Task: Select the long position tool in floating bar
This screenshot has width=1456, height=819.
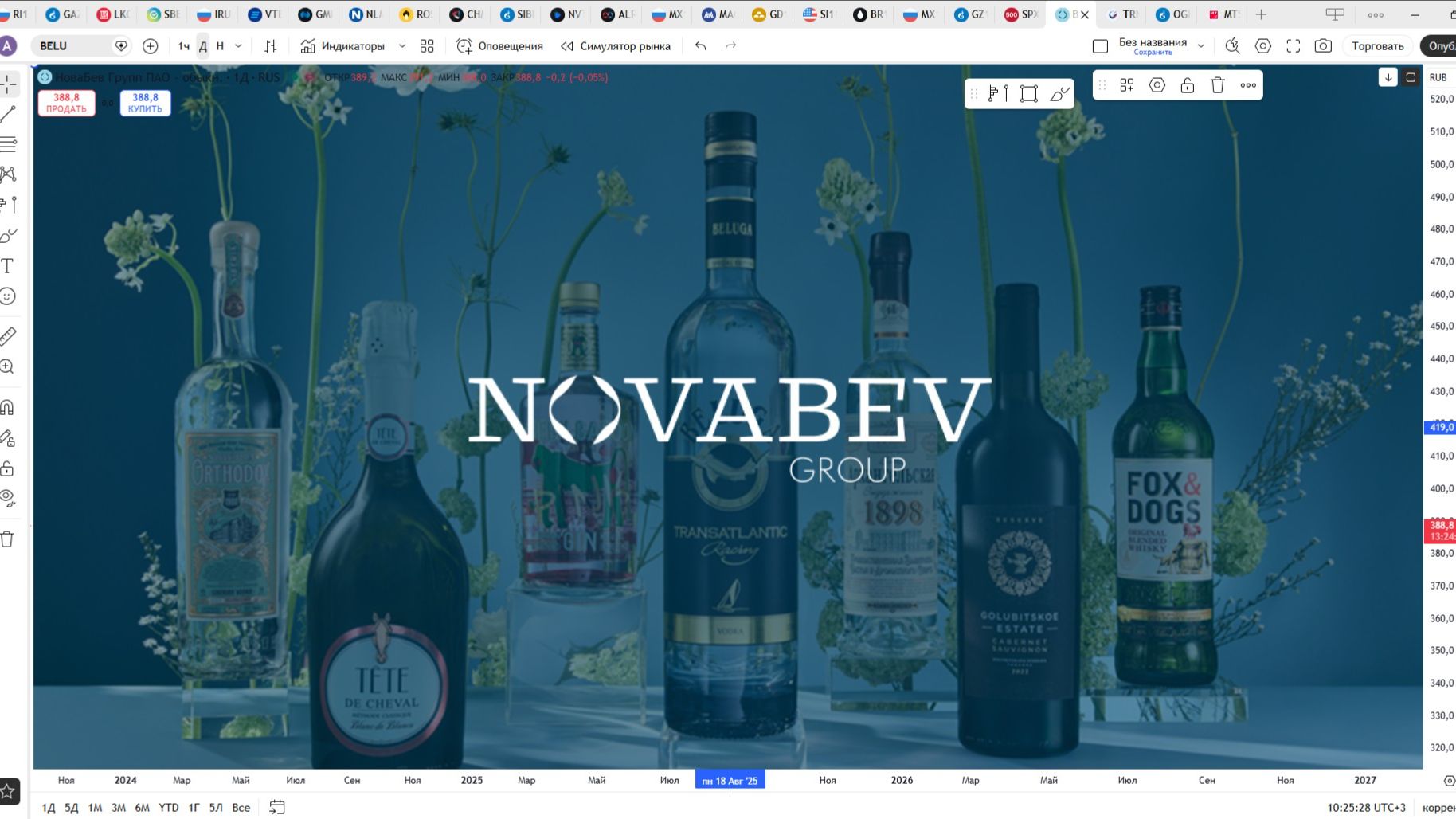Action: coord(998,94)
